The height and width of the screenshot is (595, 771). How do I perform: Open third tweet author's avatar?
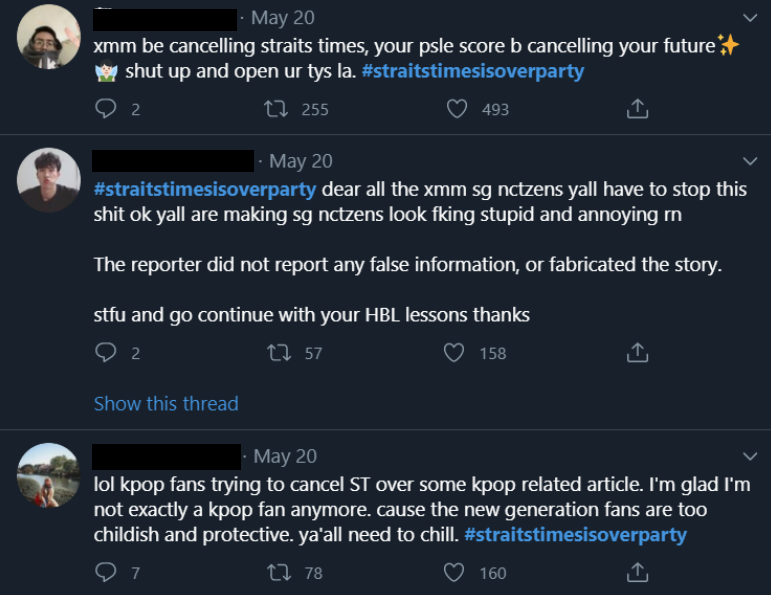[x=49, y=475]
